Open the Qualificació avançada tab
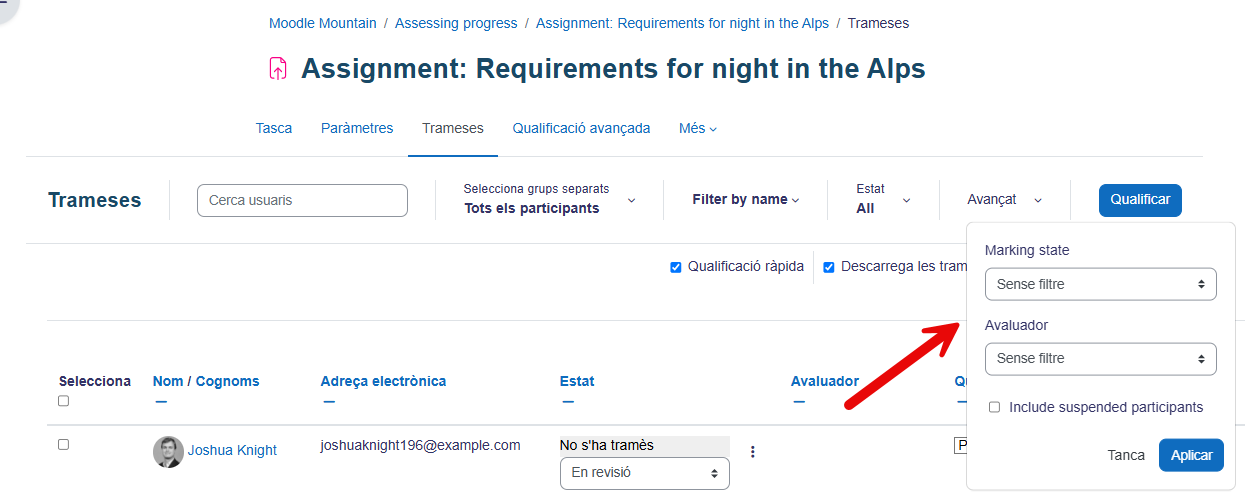Screen dimensions: 1245x502 click(581, 128)
